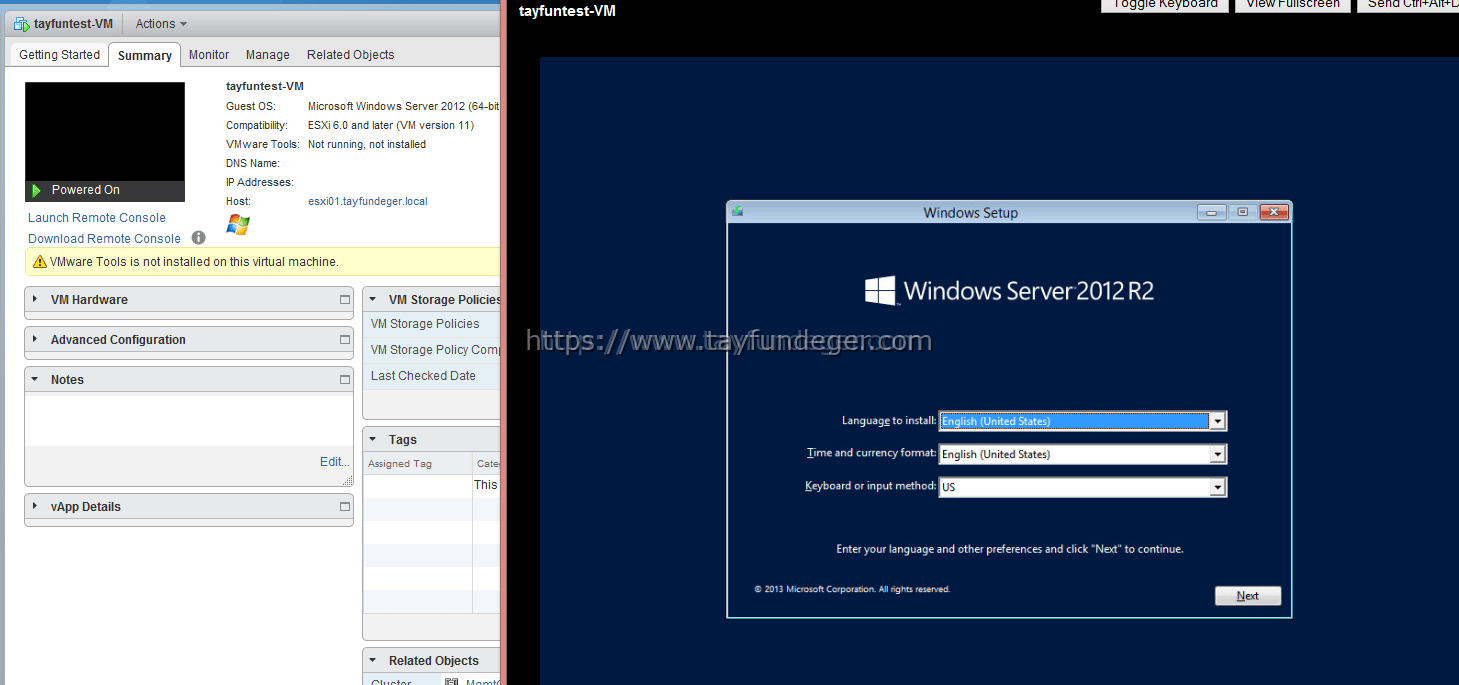The image size is (1459, 685).
Task: Maximize the Notes panel
Action: point(345,379)
